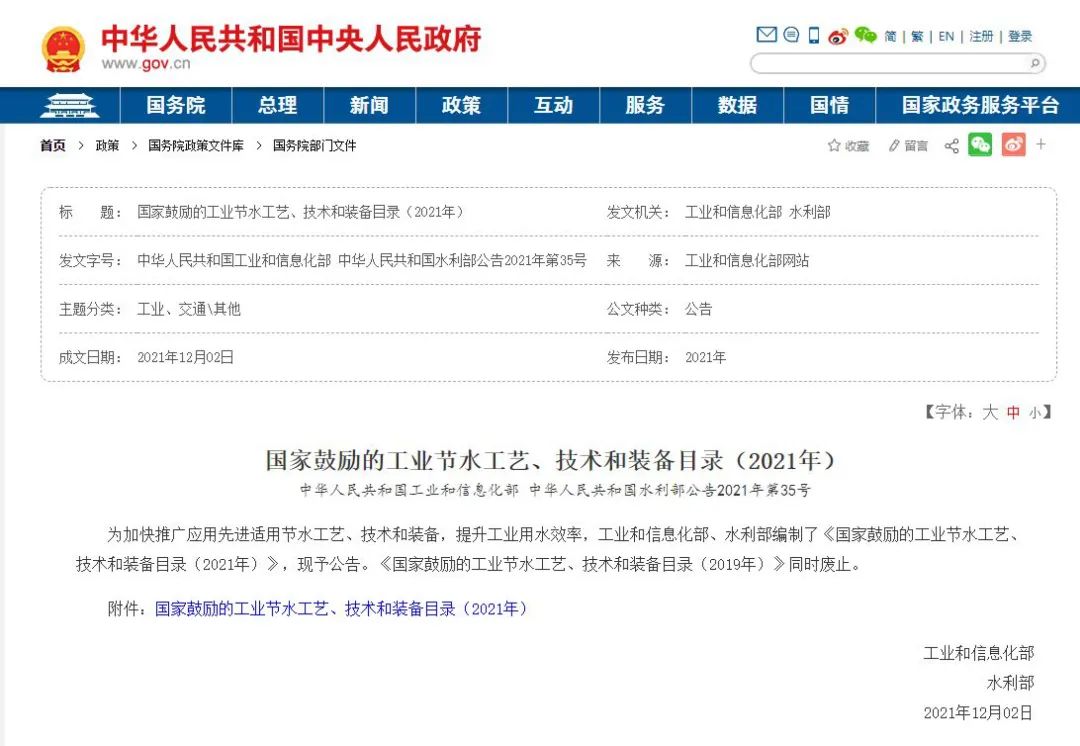Open the mobile phone icon in header
1080x746 pixels.
click(x=814, y=35)
